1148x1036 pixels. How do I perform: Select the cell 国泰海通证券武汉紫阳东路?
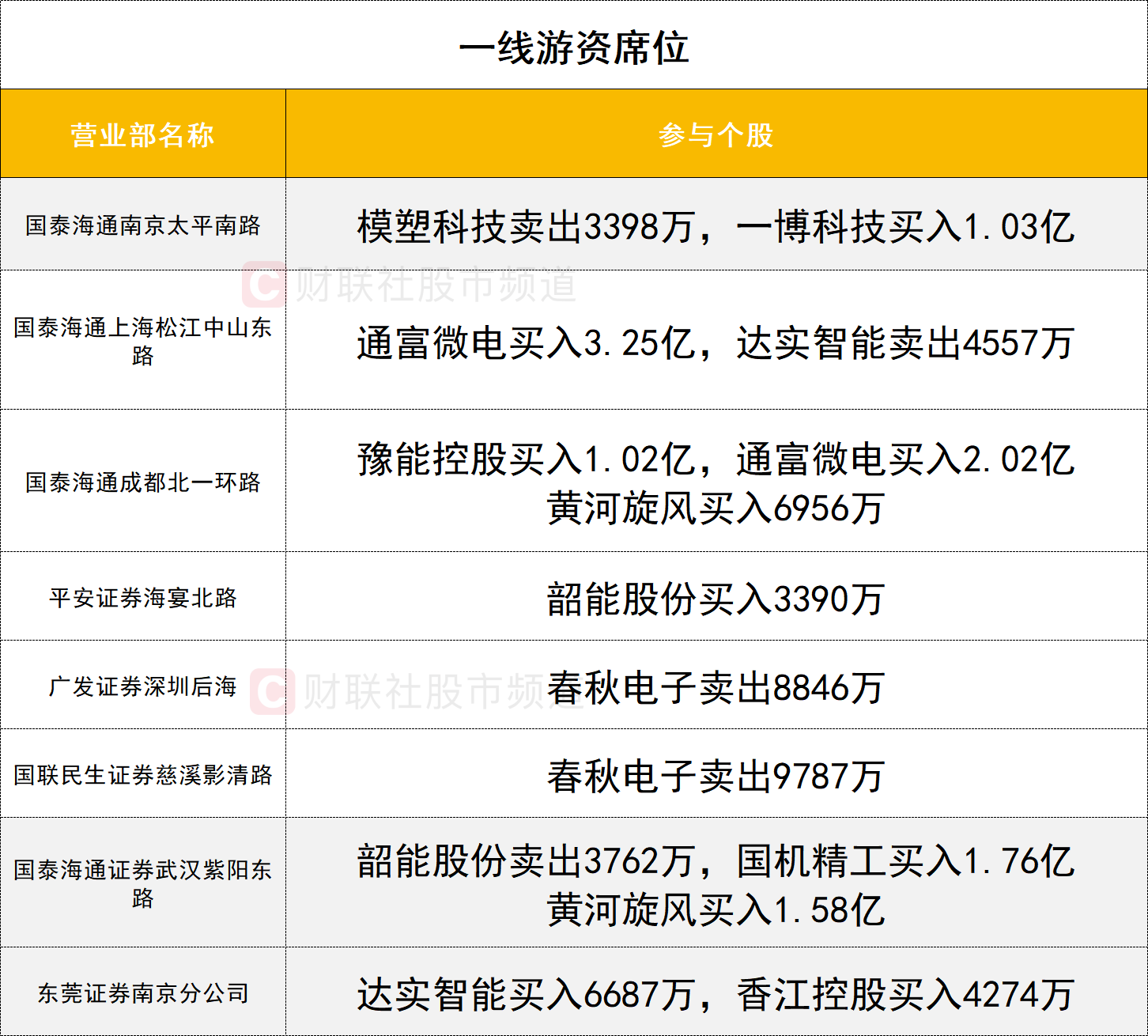[x=142, y=883]
